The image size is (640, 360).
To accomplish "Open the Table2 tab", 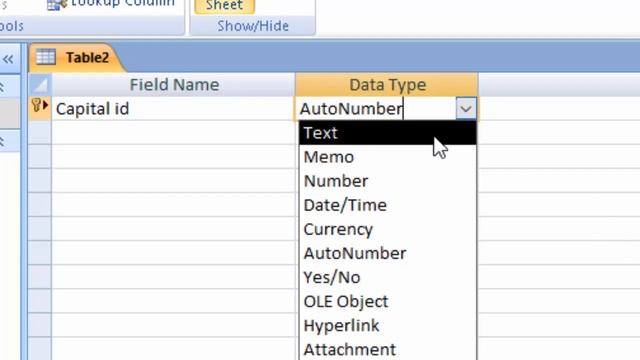I will tap(78, 58).
